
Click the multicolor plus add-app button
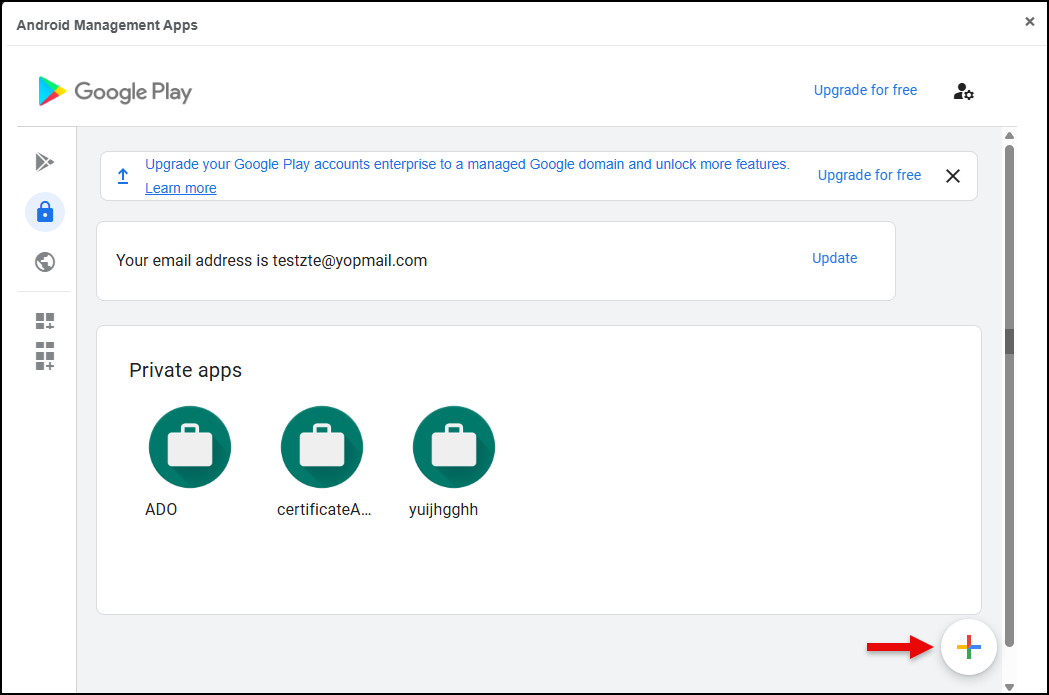click(968, 647)
